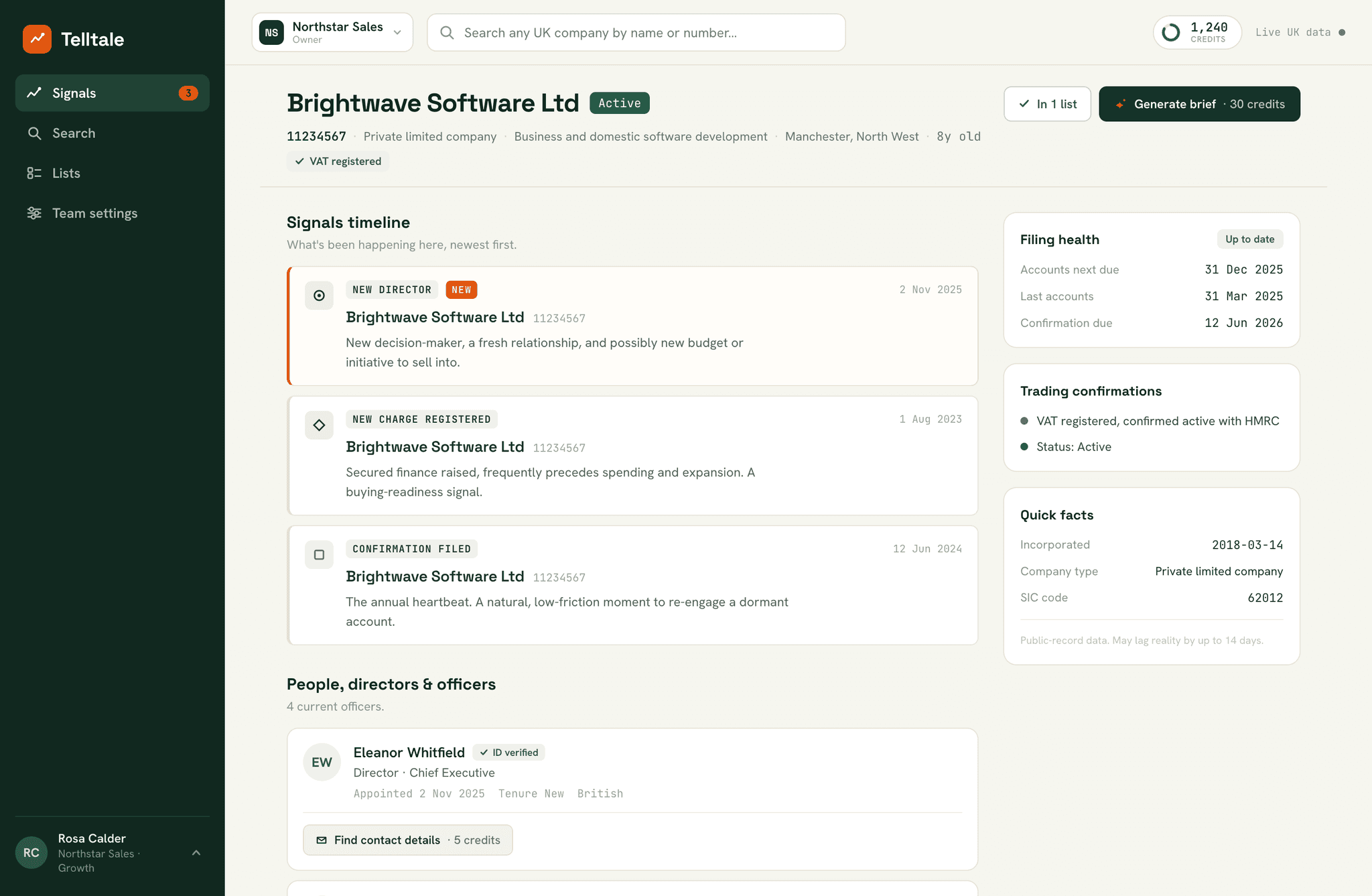Expand the Rosa Calder account menu chevron
Image resolution: width=1372 pixels, height=896 pixels.
(x=196, y=853)
